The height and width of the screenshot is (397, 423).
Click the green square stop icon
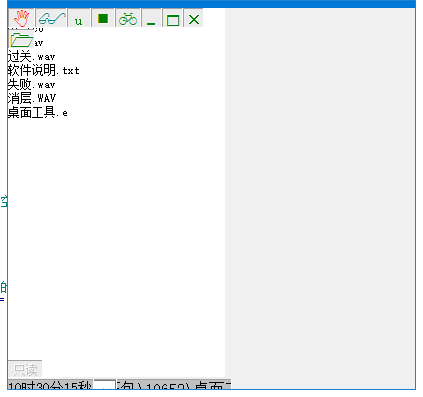pos(103,18)
